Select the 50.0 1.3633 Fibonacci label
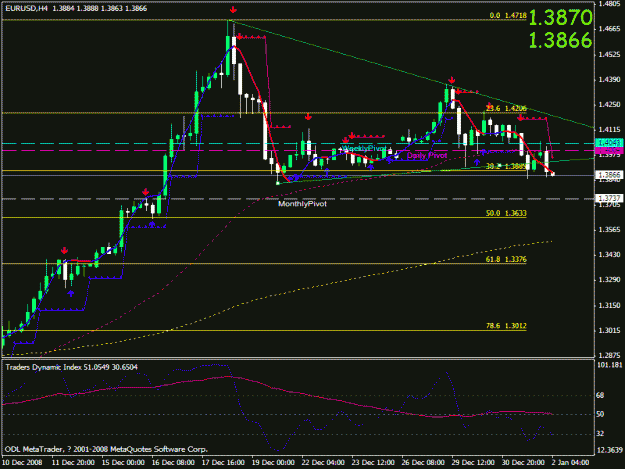625x469 pixels. click(506, 213)
